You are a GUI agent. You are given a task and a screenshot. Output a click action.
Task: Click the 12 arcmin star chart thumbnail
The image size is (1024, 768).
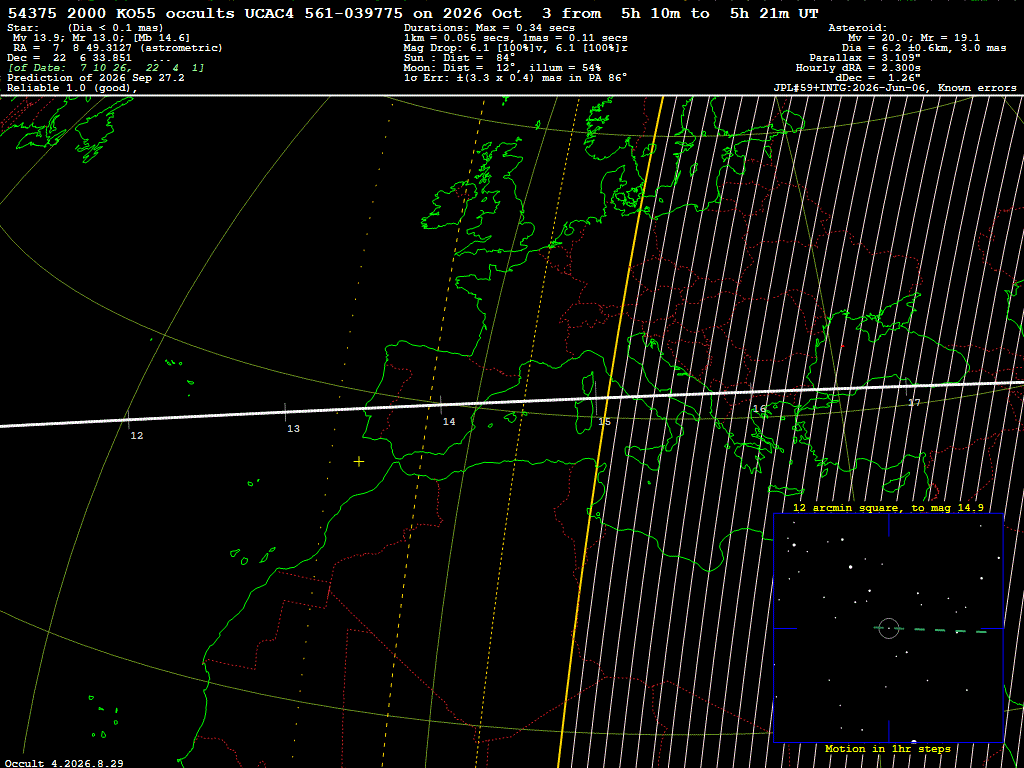tap(888, 628)
